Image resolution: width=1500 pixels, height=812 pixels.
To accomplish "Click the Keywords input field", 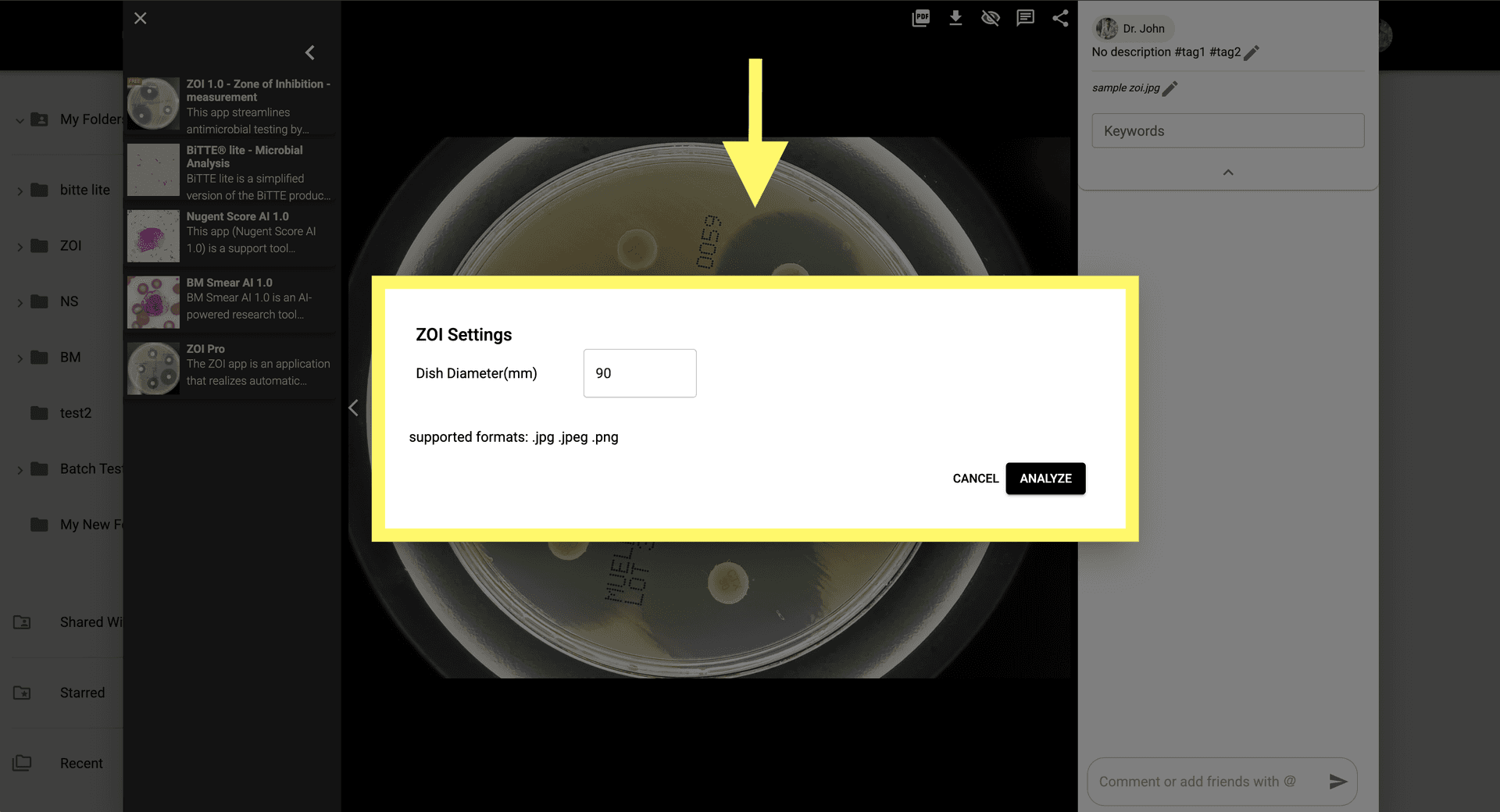I will click(x=1227, y=131).
